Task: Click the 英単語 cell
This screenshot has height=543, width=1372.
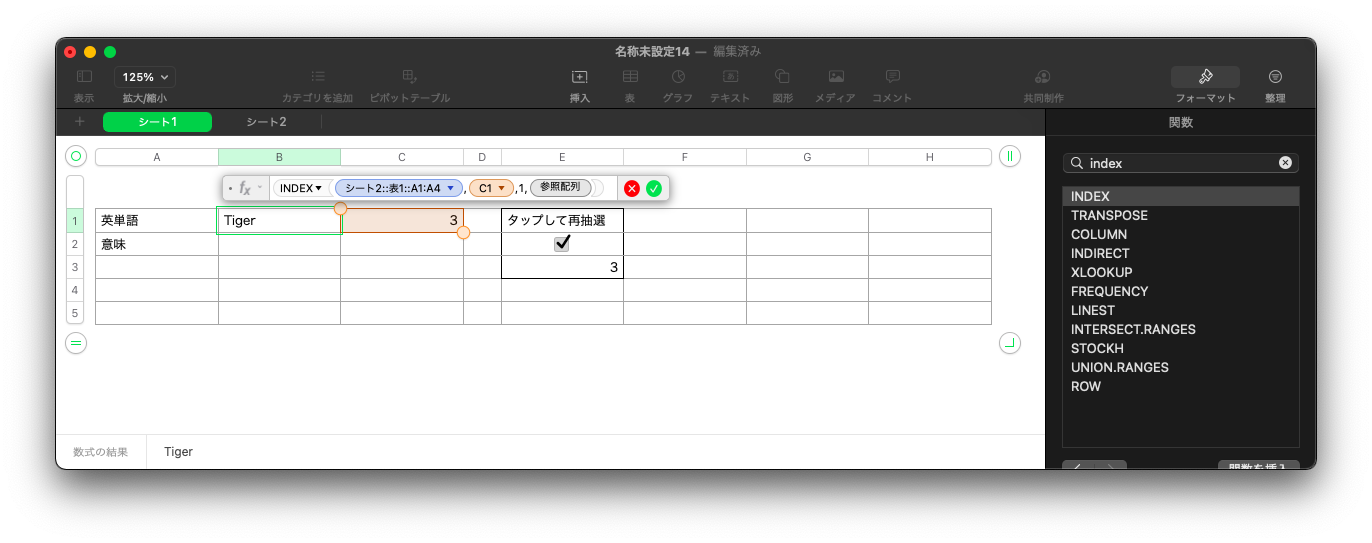Action: coord(157,220)
